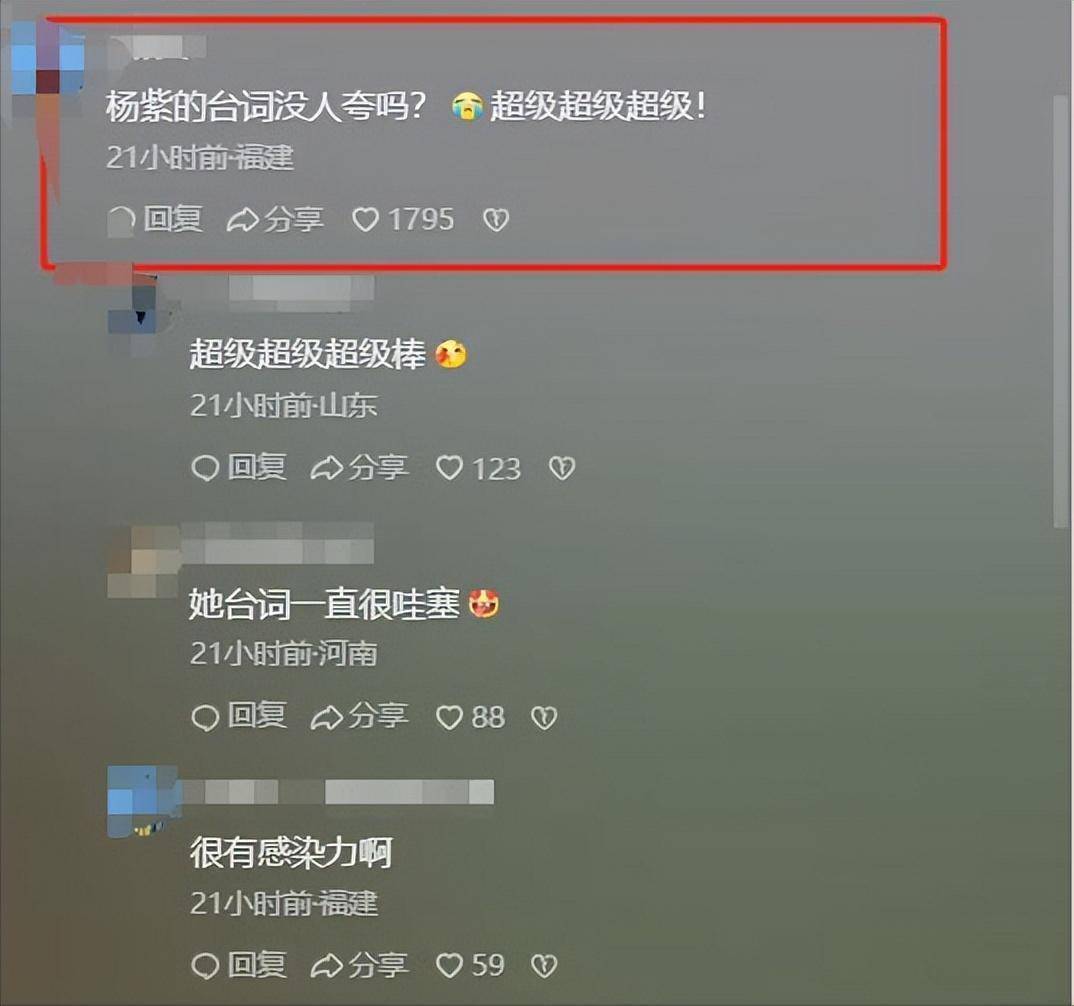The height and width of the screenshot is (1006, 1074).
Task: Share the comment from 山东
Action: tap(360, 468)
